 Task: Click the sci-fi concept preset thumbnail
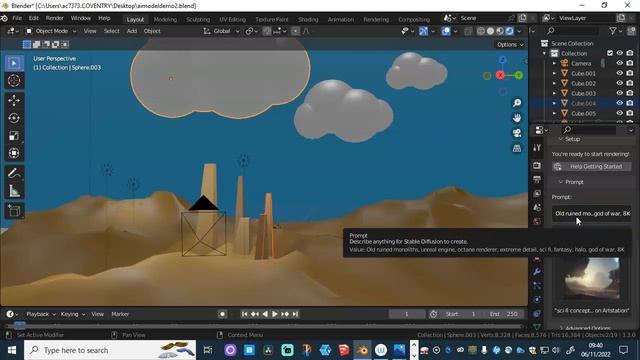point(592,279)
